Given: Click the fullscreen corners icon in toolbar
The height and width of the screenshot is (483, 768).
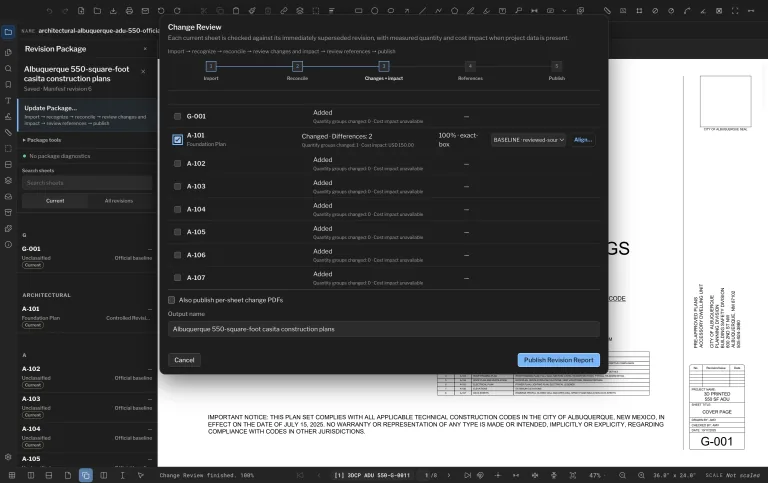Looking at the screenshot, I should tap(735, 11).
